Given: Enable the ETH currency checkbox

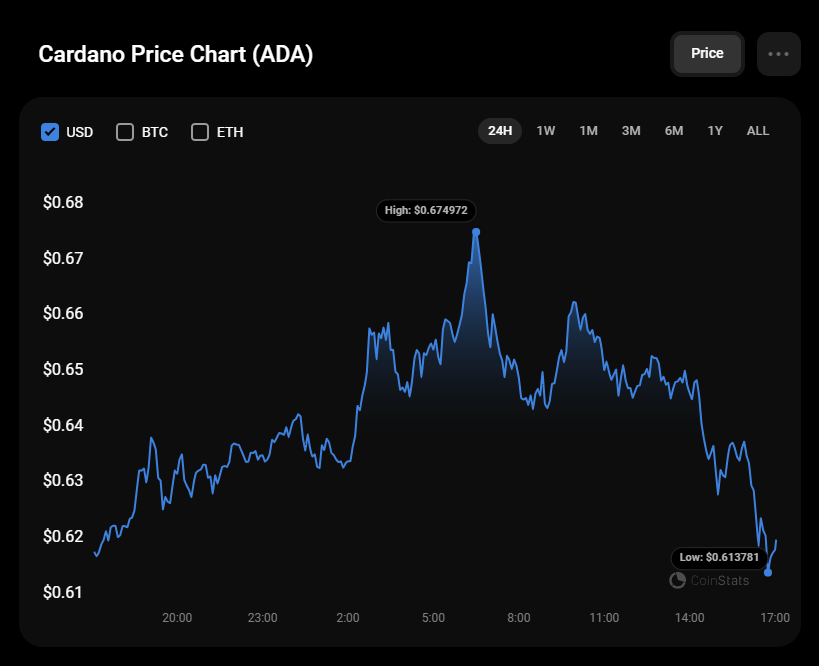Looking at the screenshot, I should [200, 132].
